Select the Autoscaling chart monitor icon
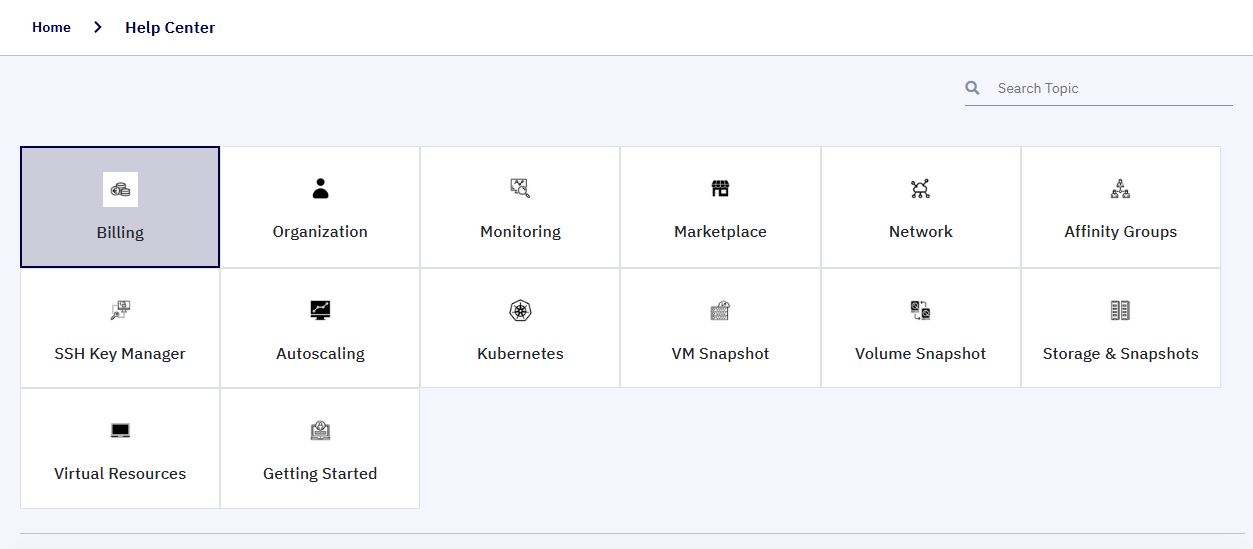The height and width of the screenshot is (549, 1253). click(320, 310)
